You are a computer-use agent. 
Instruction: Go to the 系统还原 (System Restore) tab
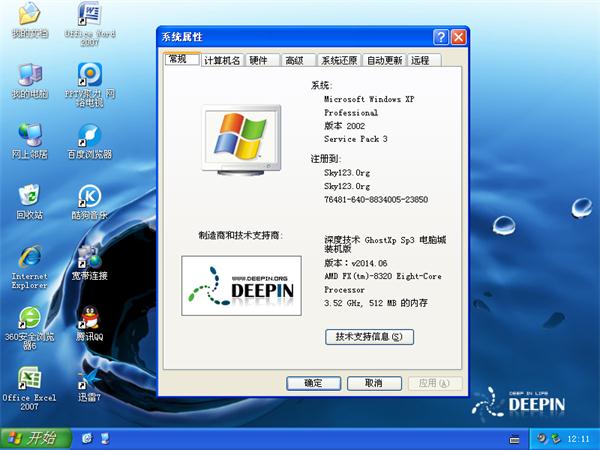pyautogui.click(x=339, y=61)
